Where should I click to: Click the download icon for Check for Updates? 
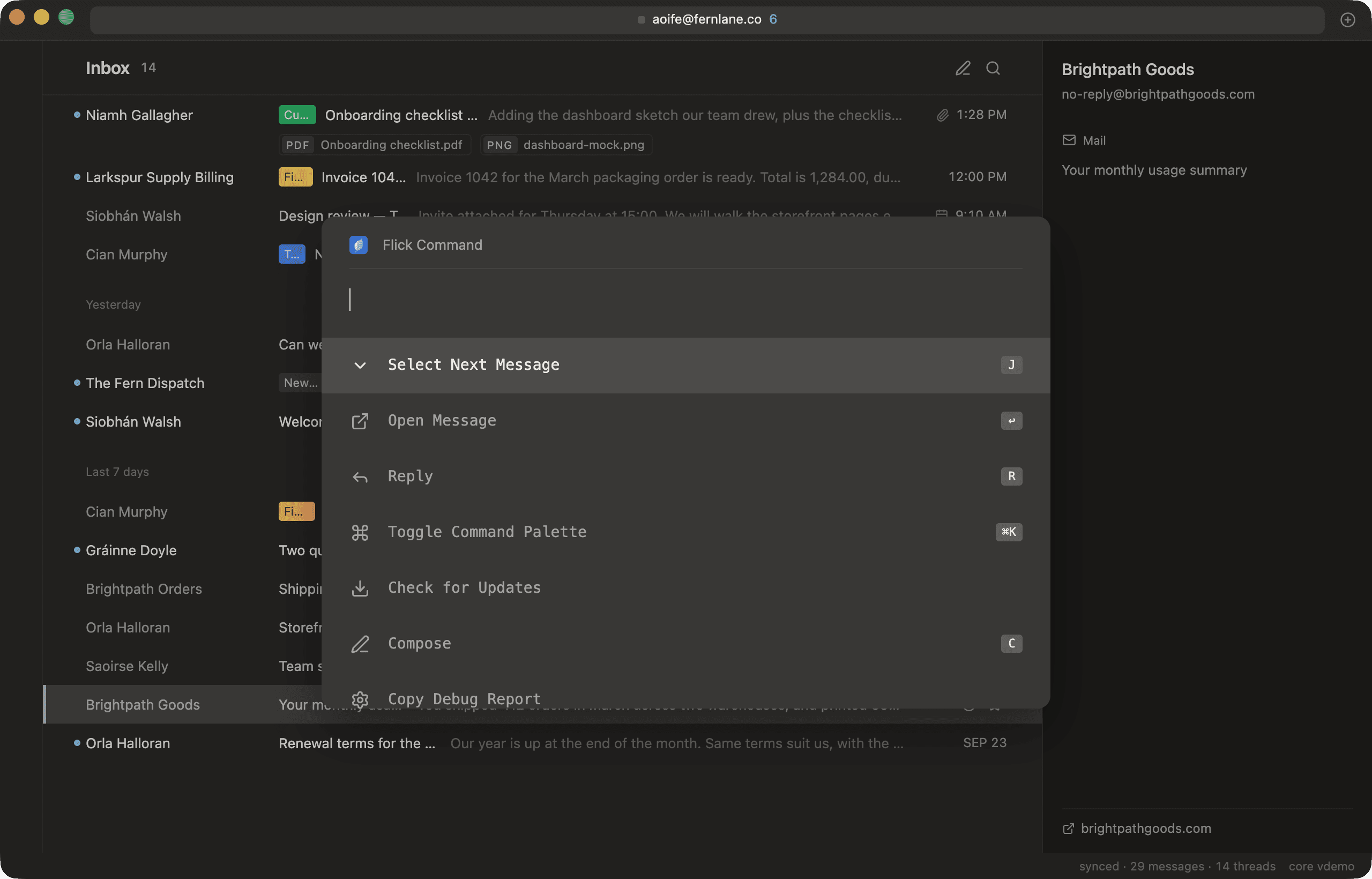pos(360,589)
